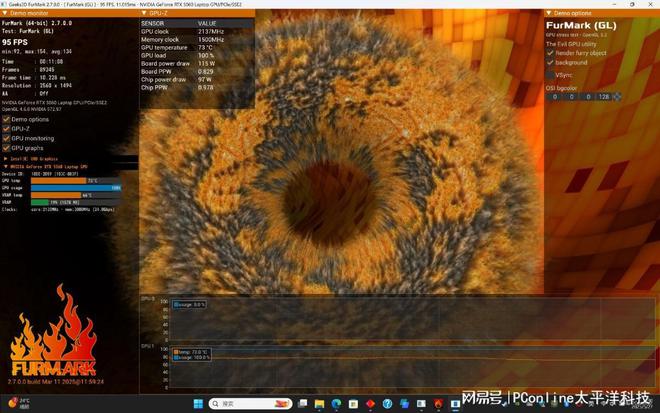Uncheck the GPU-Z checkbox
This screenshot has height=413, width=660.
tap(6, 129)
